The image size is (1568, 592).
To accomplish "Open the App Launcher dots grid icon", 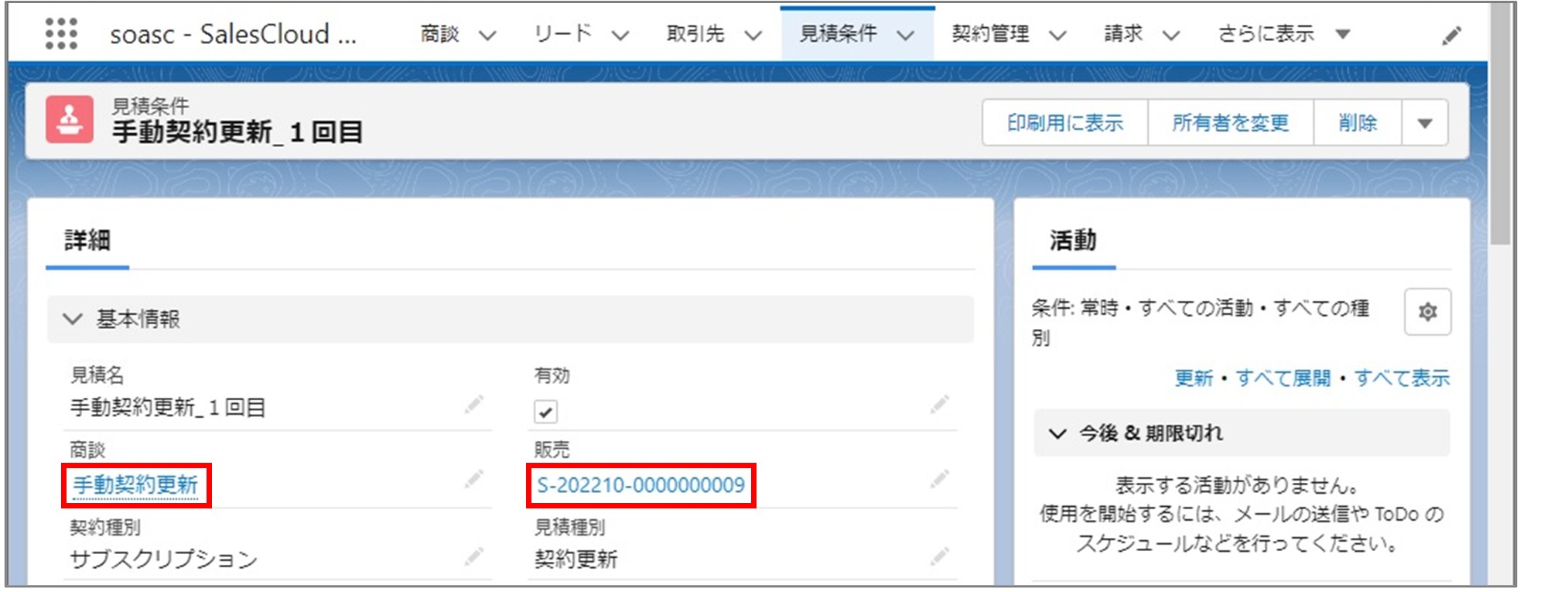I will coord(61,33).
